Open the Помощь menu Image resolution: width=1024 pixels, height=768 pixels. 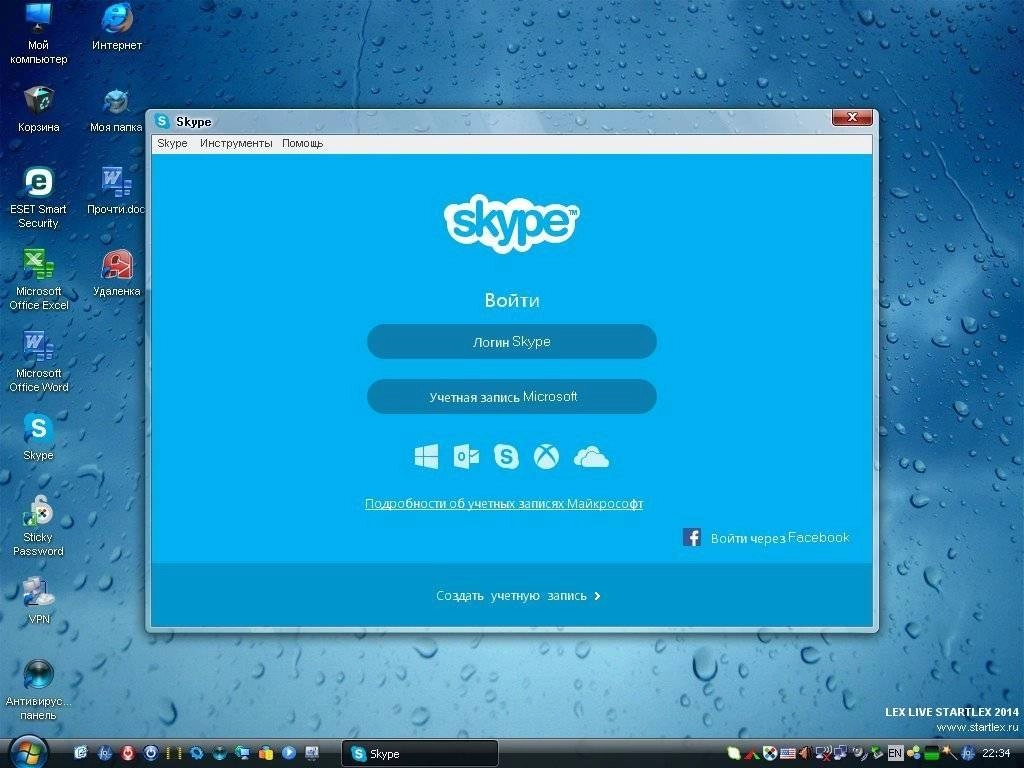[x=302, y=143]
